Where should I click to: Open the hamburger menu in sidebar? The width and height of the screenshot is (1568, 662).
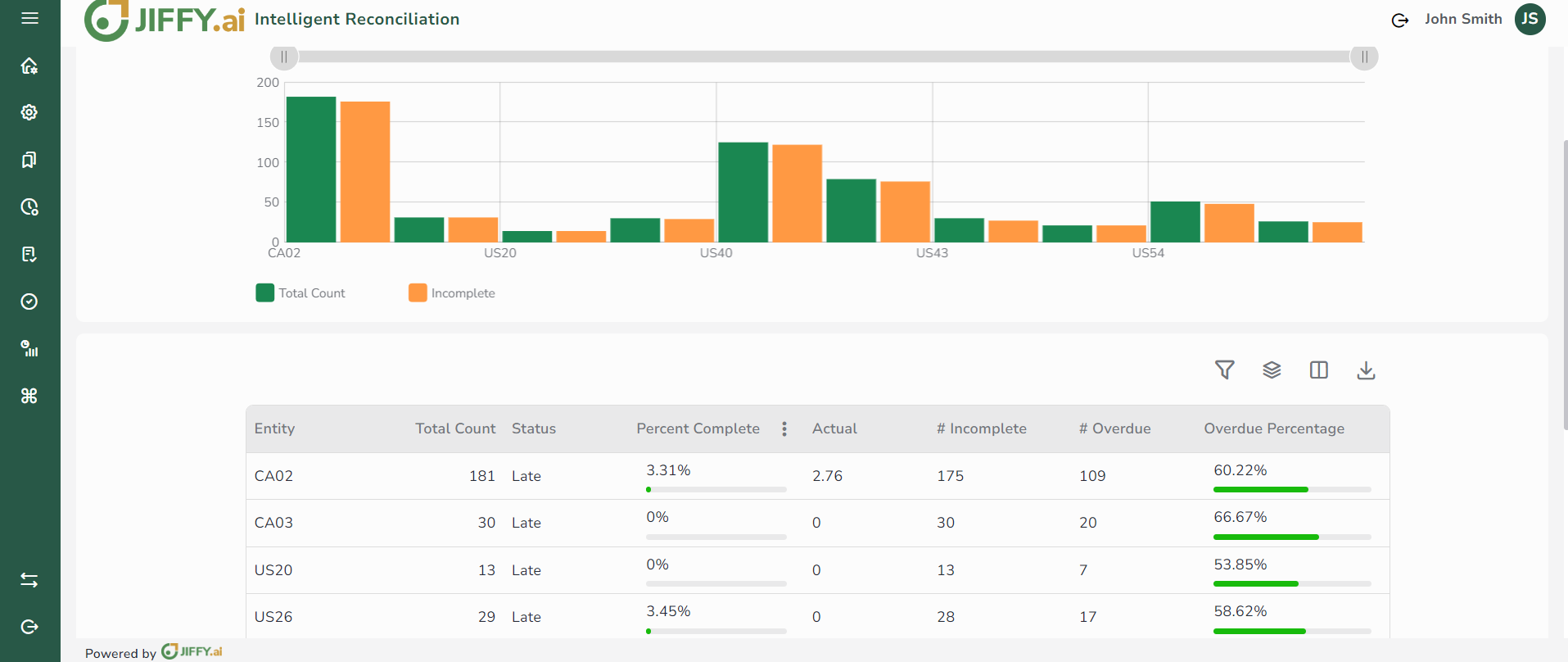(29, 18)
